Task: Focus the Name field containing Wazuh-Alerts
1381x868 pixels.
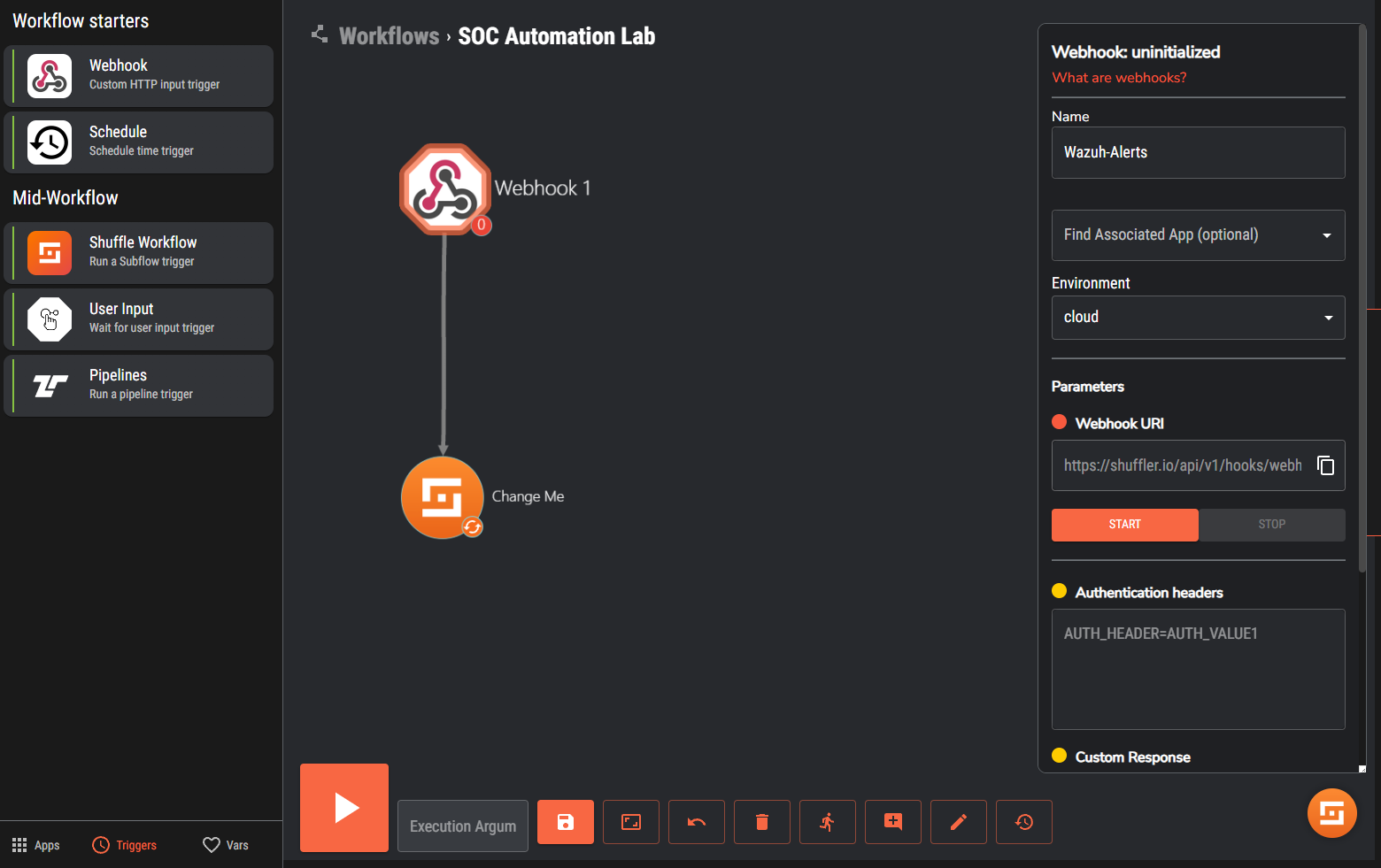Action: point(1198,152)
